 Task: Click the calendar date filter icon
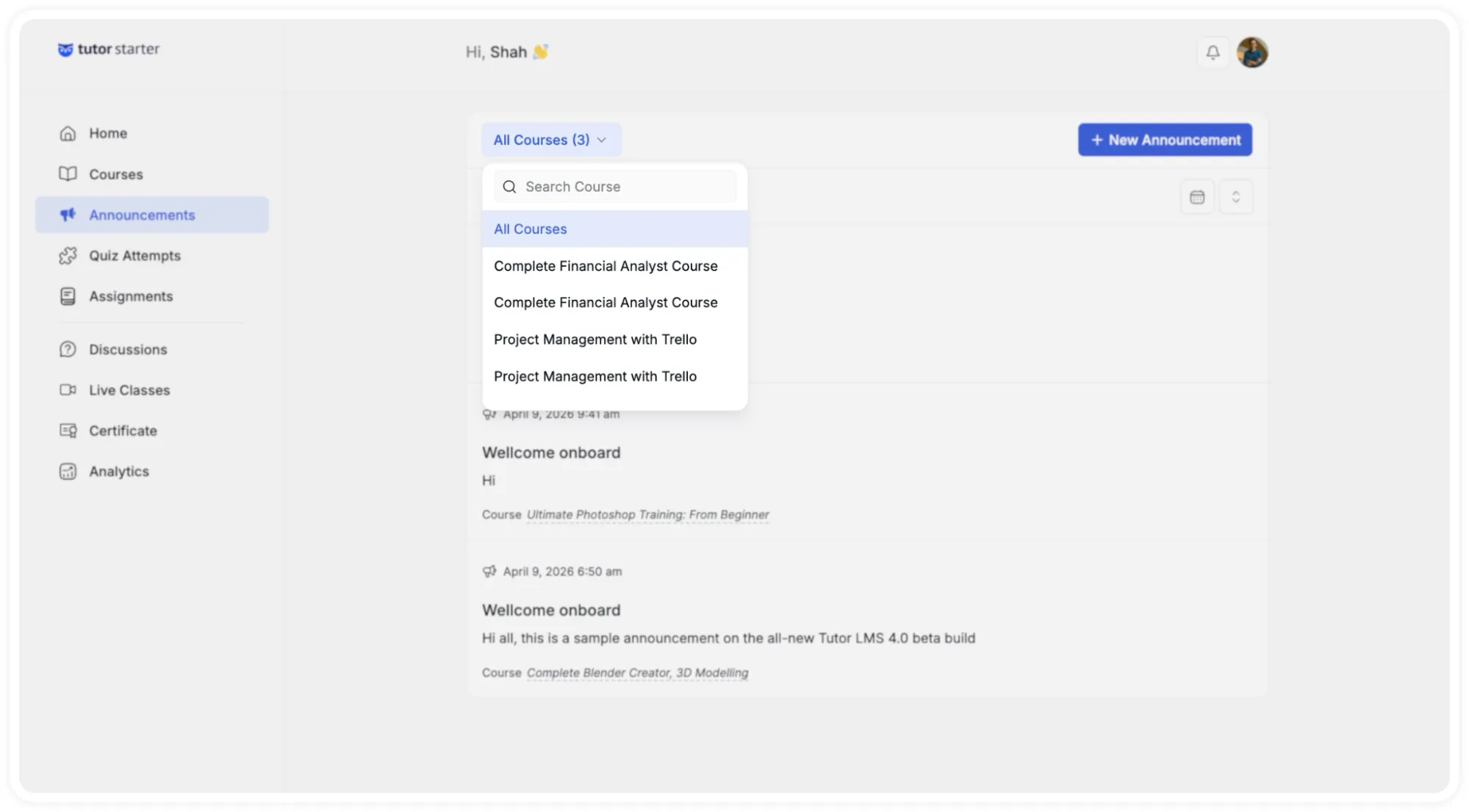[1197, 197]
